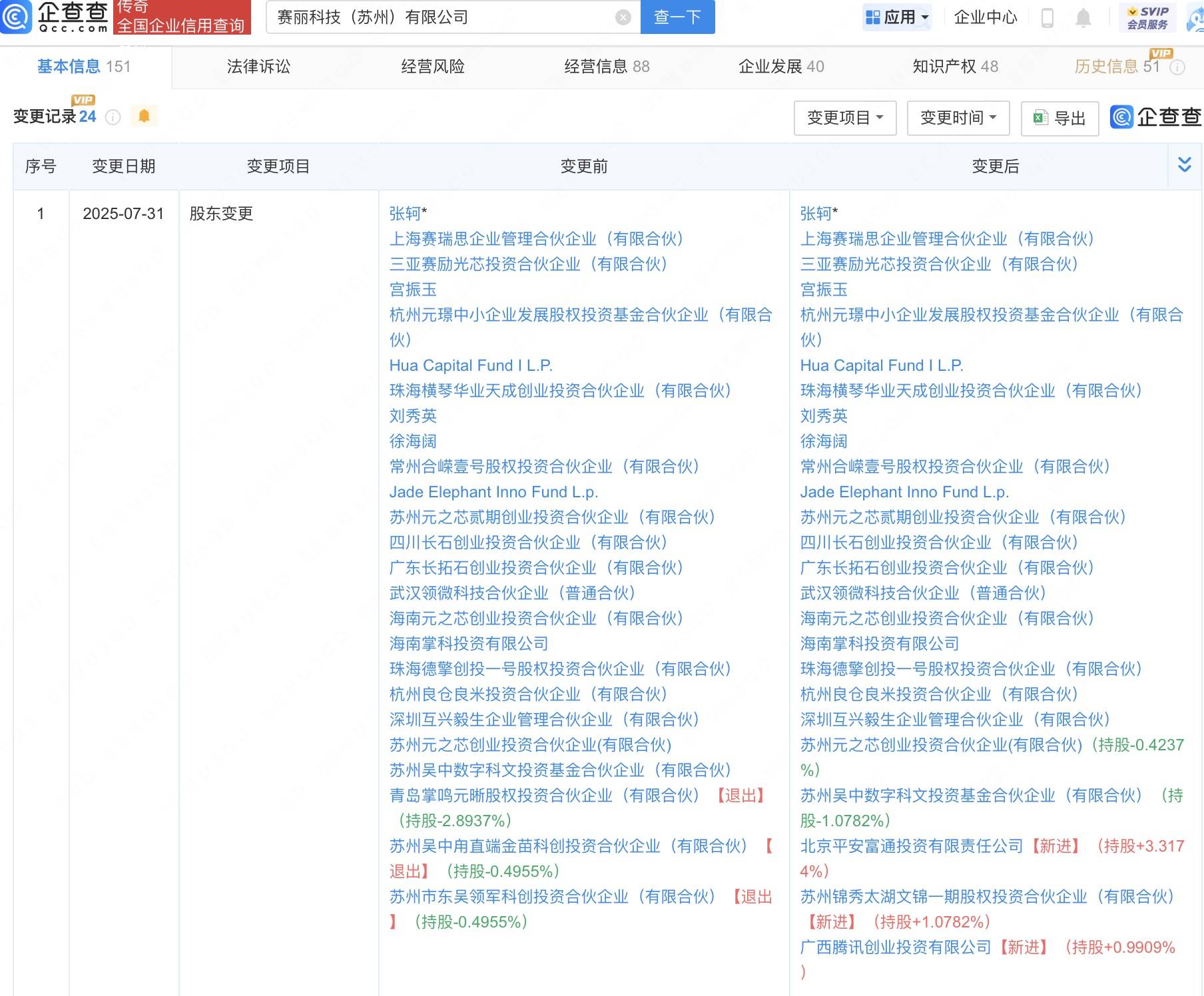Clear the search box with the X icon

623,17
